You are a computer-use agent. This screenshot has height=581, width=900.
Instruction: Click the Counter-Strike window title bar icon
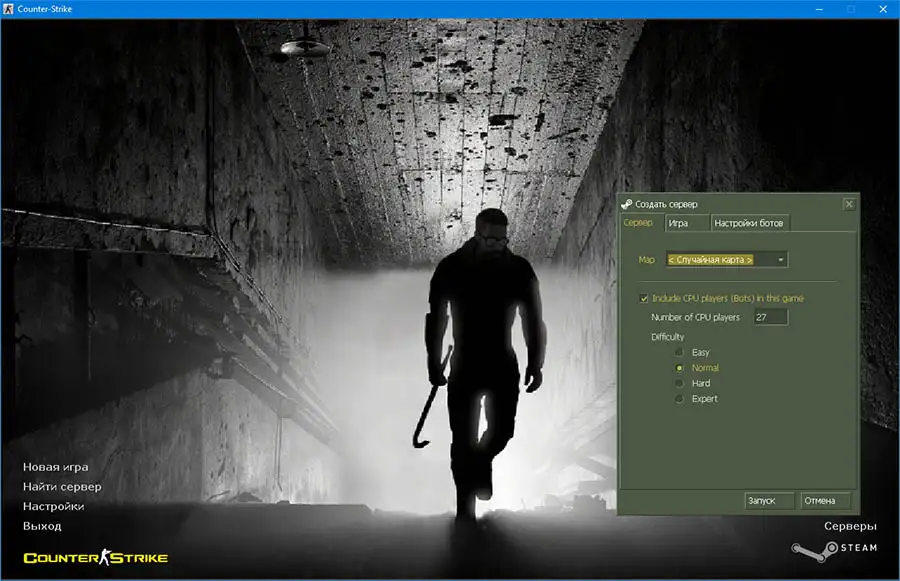[9, 9]
